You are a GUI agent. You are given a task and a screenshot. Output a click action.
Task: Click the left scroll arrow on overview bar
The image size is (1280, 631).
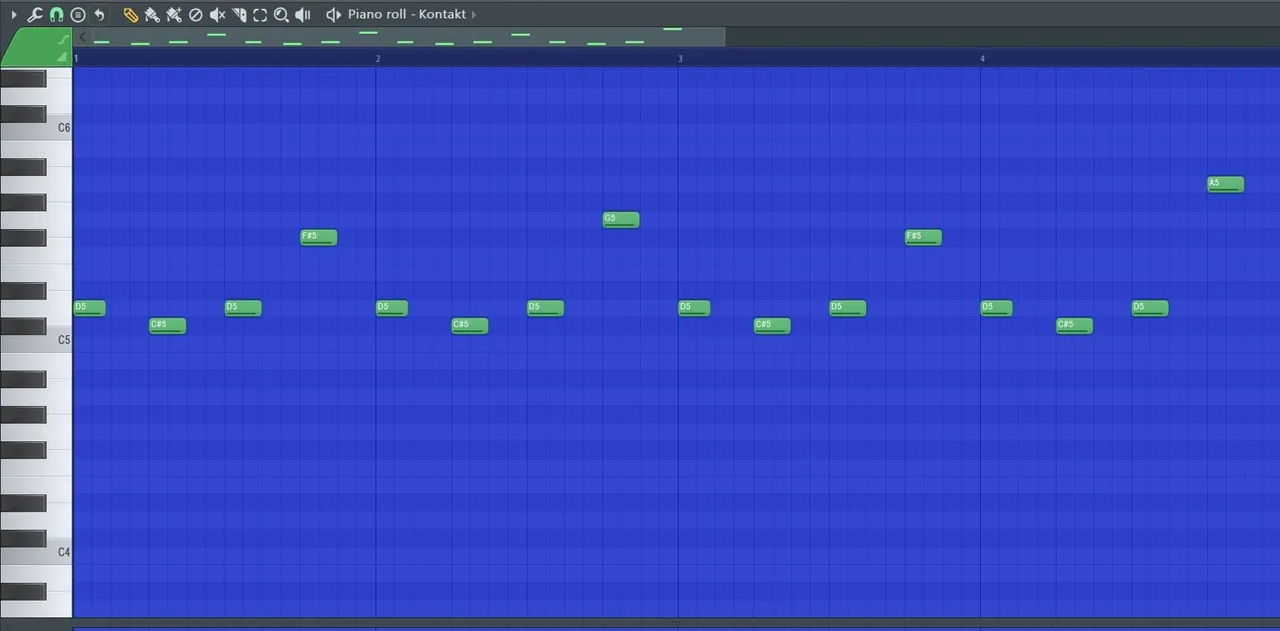coord(82,37)
